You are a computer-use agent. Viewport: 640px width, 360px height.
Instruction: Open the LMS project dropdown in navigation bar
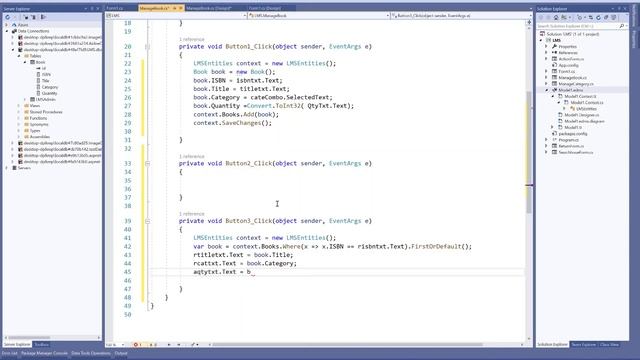(x=244, y=16)
